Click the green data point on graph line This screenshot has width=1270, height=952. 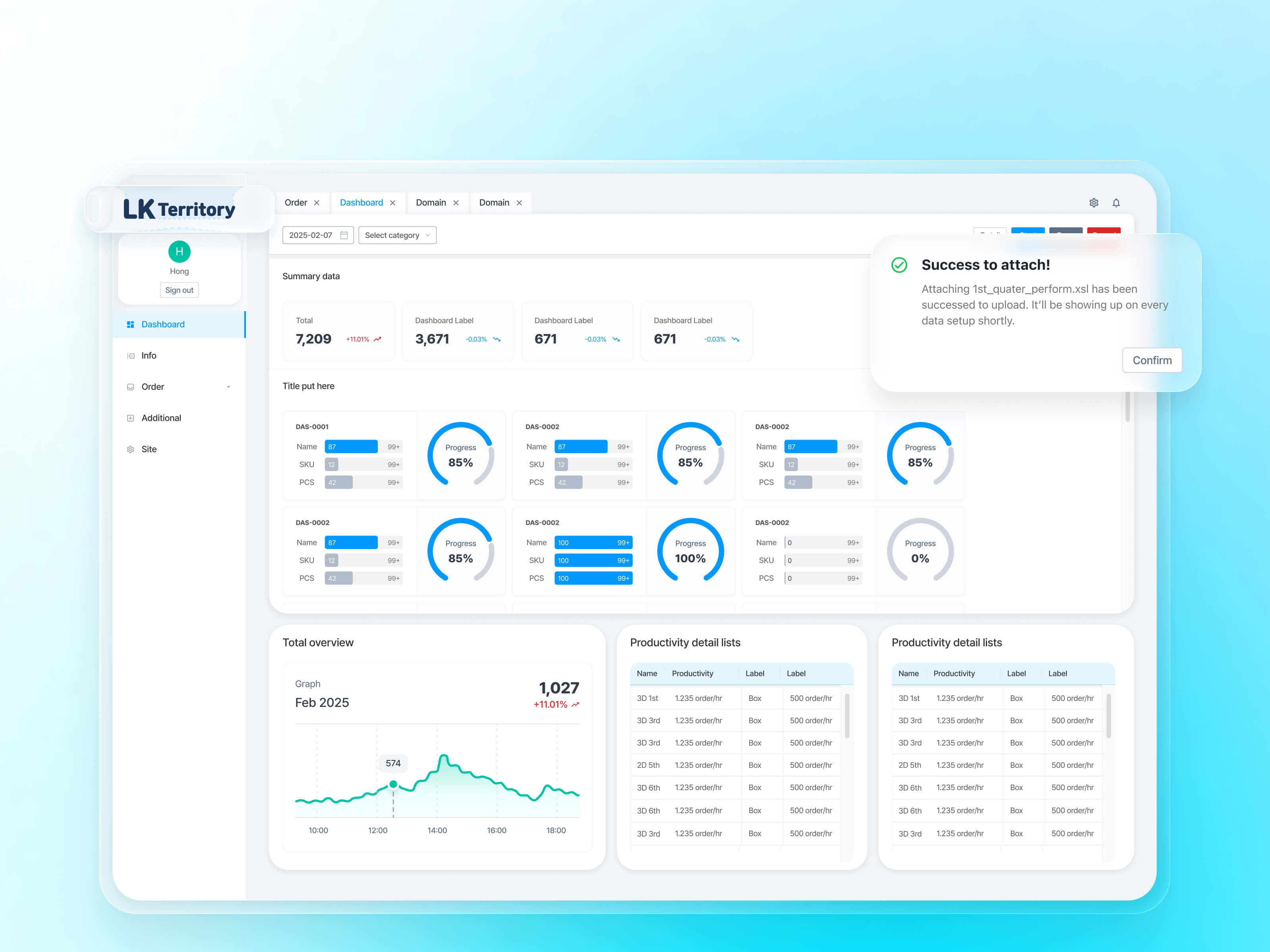(x=393, y=785)
